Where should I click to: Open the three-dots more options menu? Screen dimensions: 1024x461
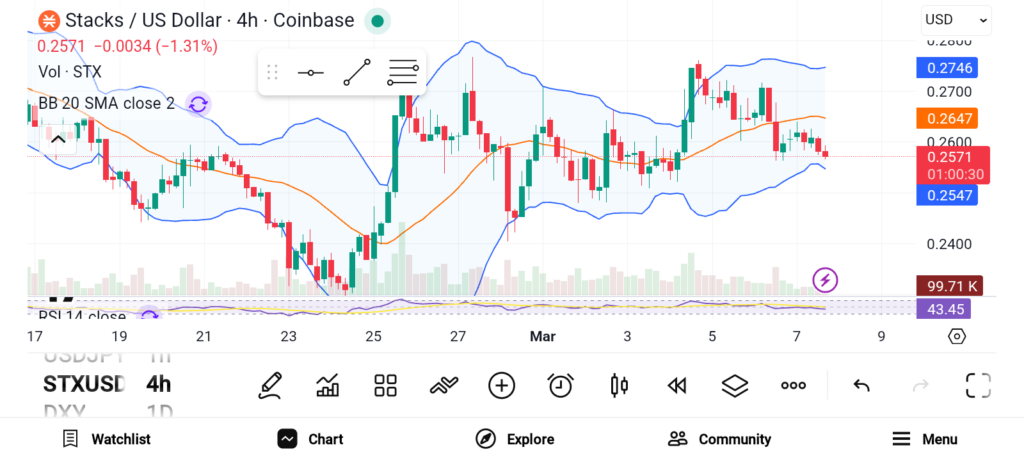coord(794,385)
